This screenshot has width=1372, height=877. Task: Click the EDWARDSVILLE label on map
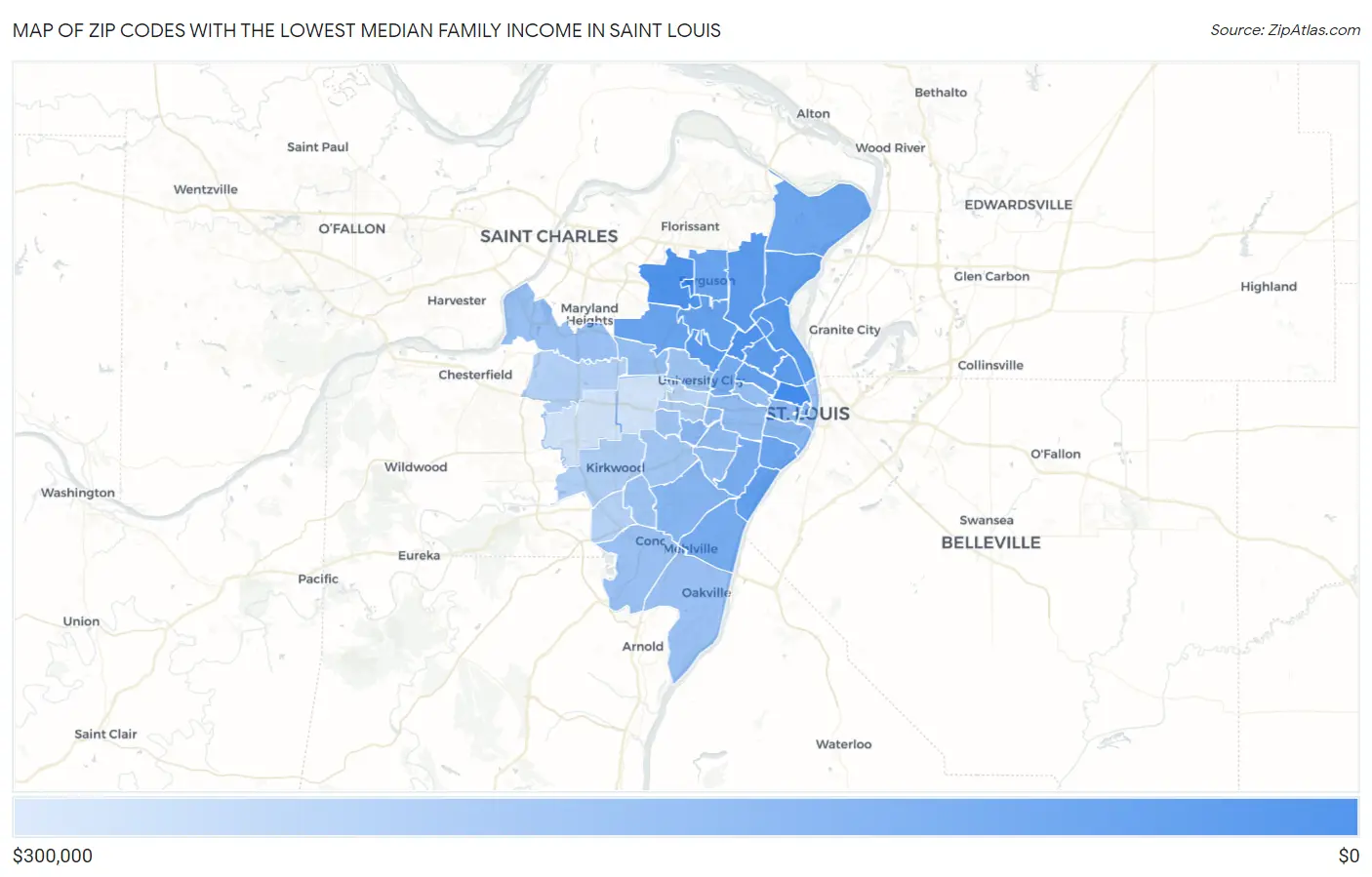[1018, 205]
